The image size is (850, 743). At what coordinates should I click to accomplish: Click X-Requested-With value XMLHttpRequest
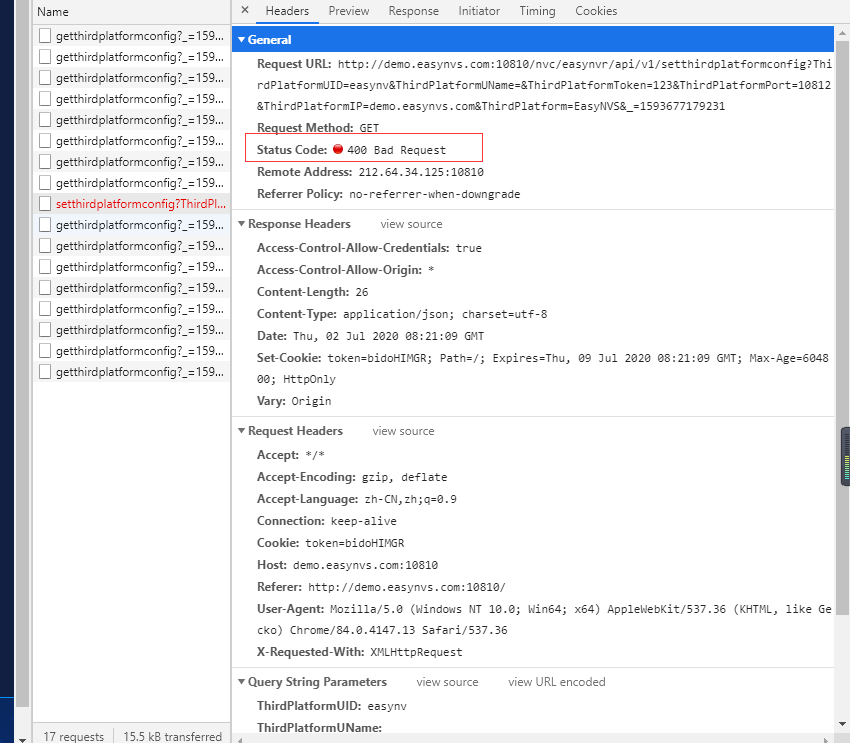[x=416, y=652]
